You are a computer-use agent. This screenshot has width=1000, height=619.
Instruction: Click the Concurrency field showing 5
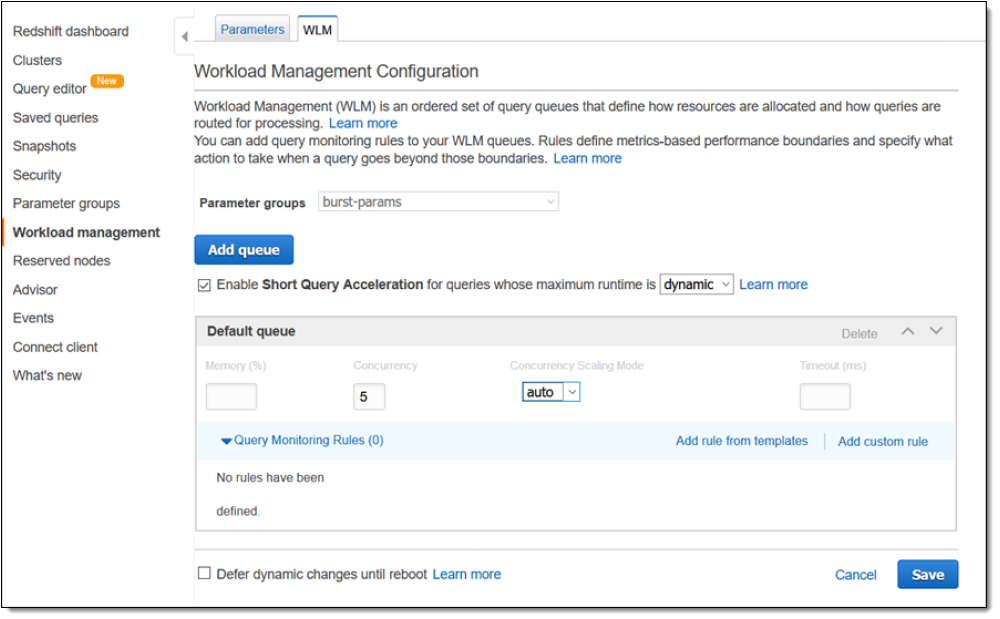coord(369,397)
